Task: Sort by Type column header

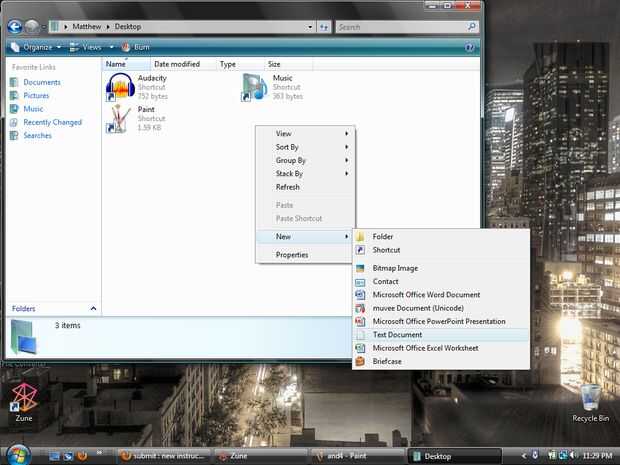Action: (x=240, y=64)
